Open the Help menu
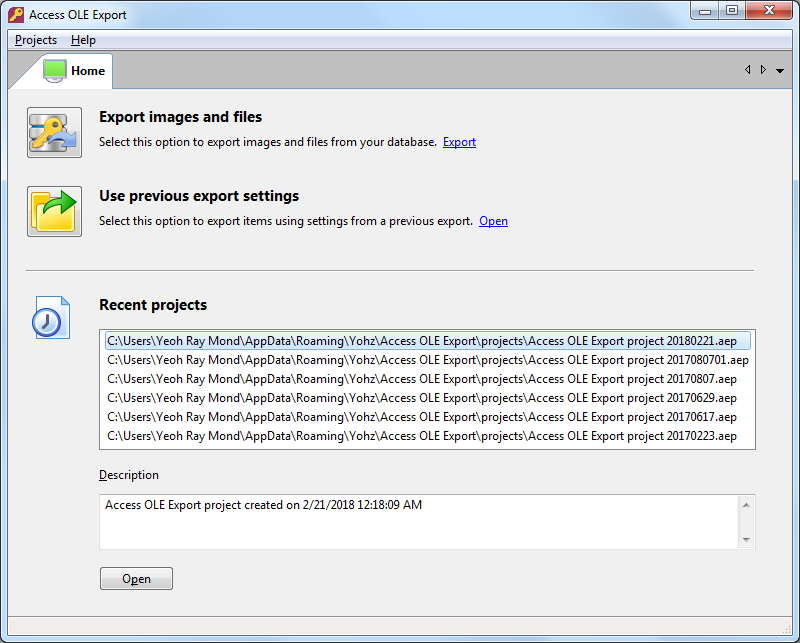The width and height of the screenshot is (800, 643). point(83,40)
